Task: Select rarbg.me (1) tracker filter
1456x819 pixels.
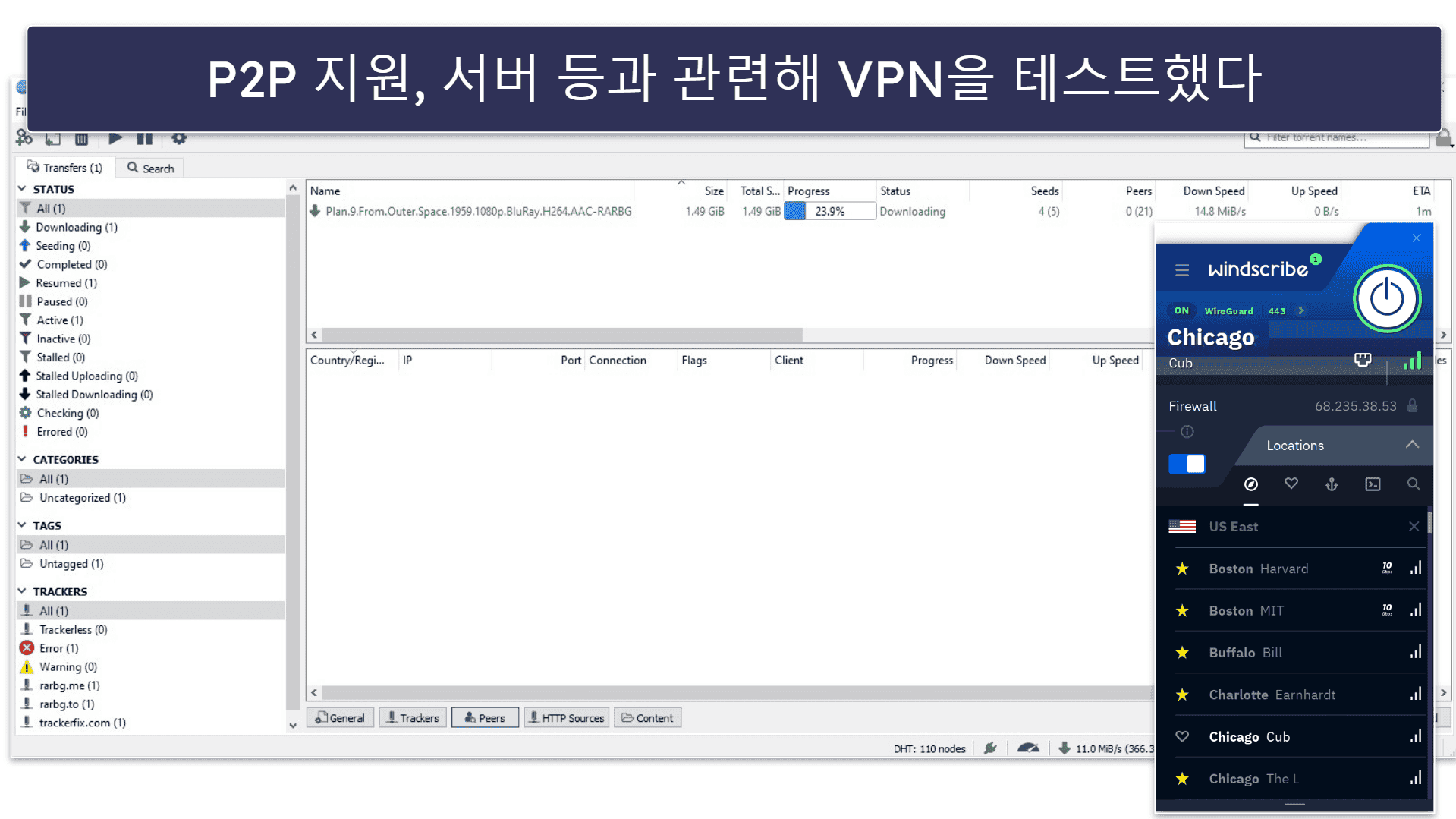Action: (150, 685)
